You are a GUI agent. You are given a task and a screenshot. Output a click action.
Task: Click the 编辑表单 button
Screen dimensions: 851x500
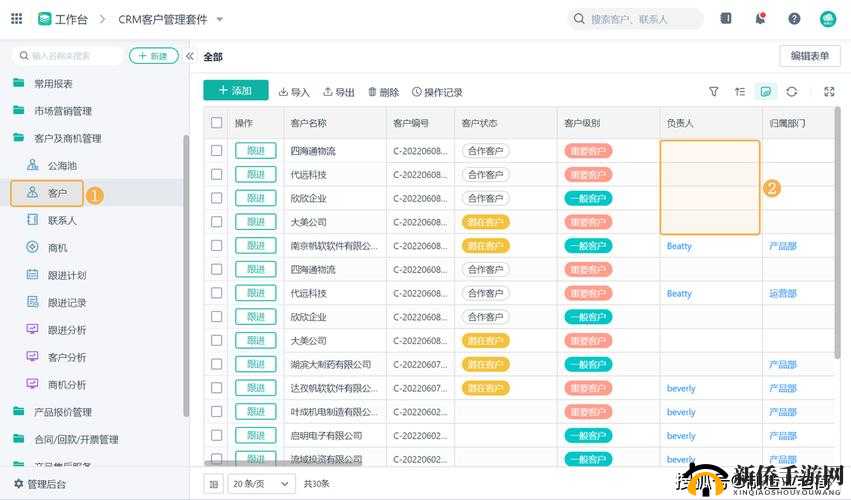pyautogui.click(x=810, y=56)
